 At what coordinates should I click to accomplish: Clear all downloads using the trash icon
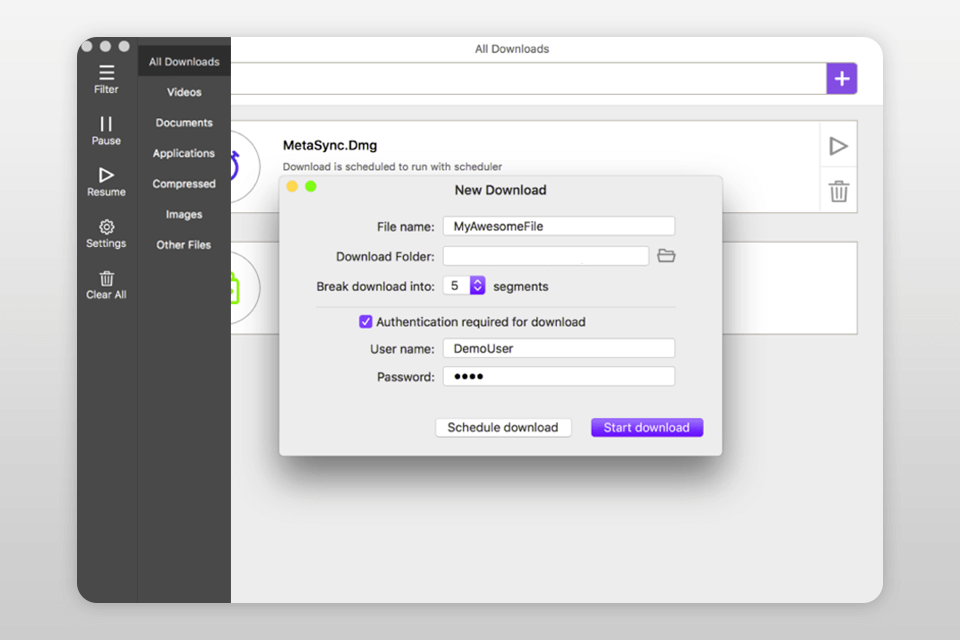(106, 285)
